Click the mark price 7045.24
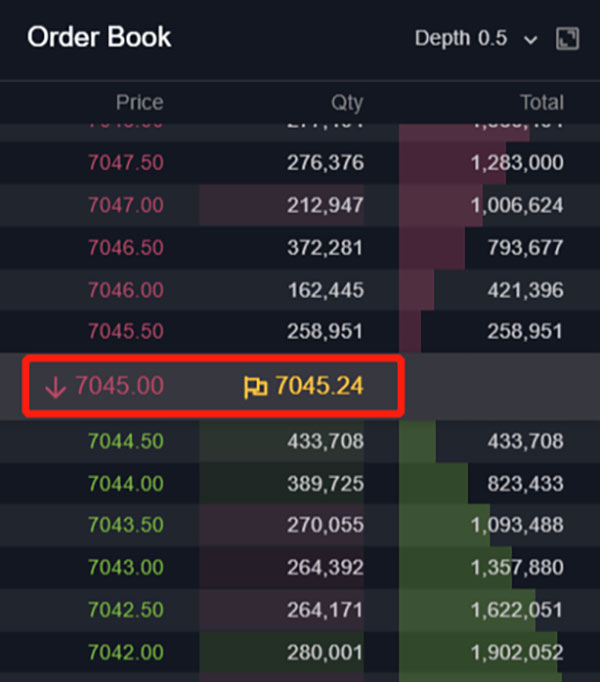 (318, 386)
